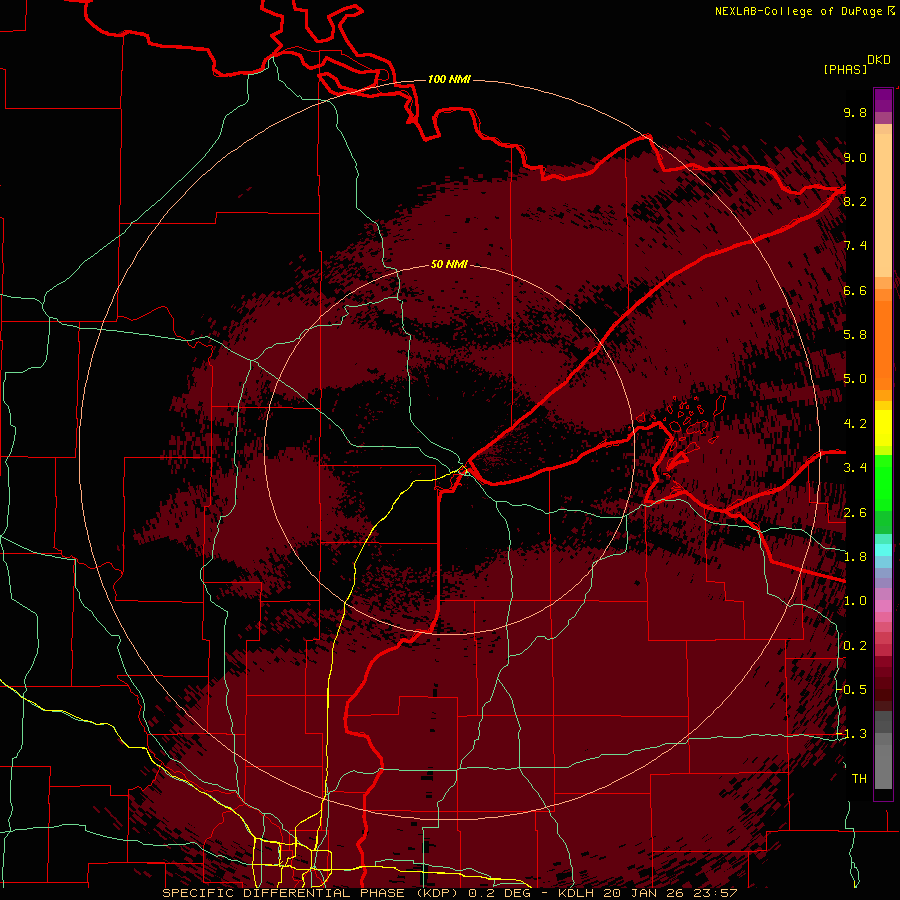Pick the cyan band in the color scale
900x900 pixels.
(883, 550)
